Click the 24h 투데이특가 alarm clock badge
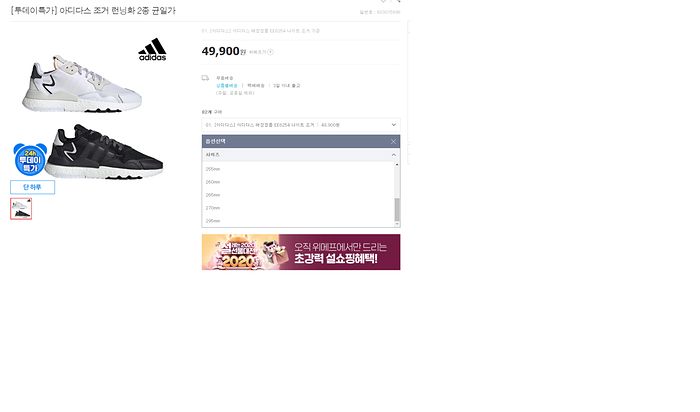This screenshot has height=412, width=700. (x=30, y=159)
